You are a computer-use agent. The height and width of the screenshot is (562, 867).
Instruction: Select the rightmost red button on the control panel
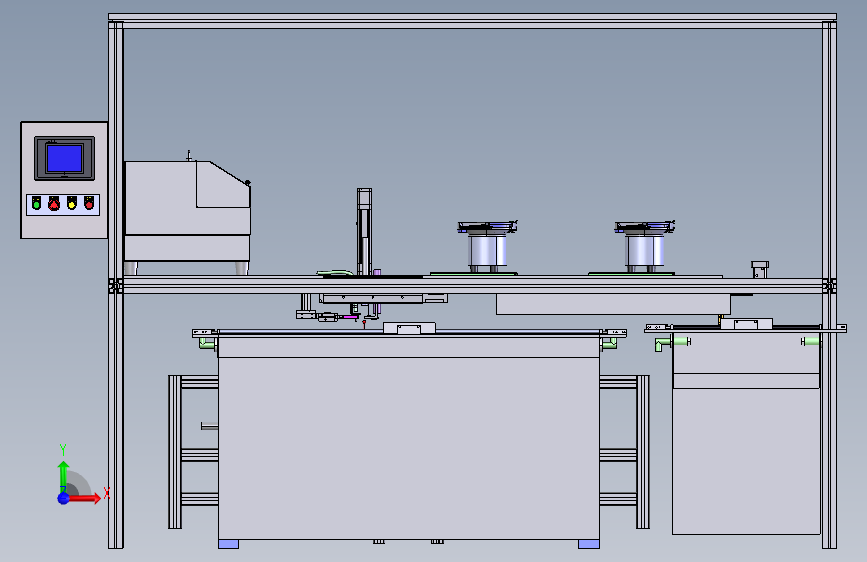tap(89, 204)
